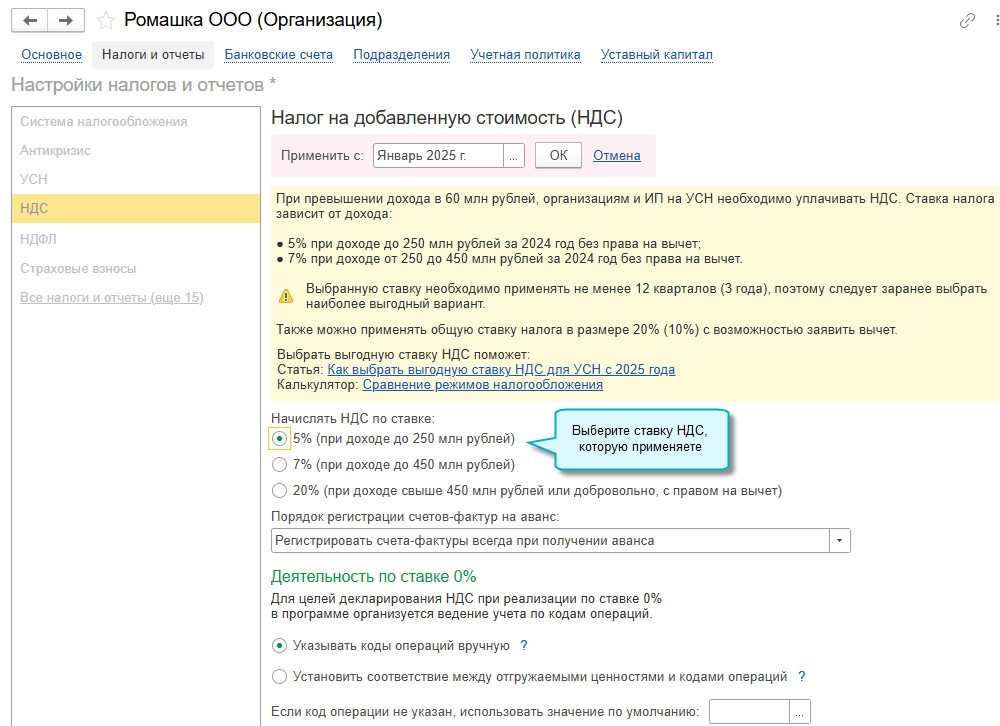Expand 'Все налоги и отчеты (еще 15)'
This screenshot has height=726, width=1000.
point(112,298)
